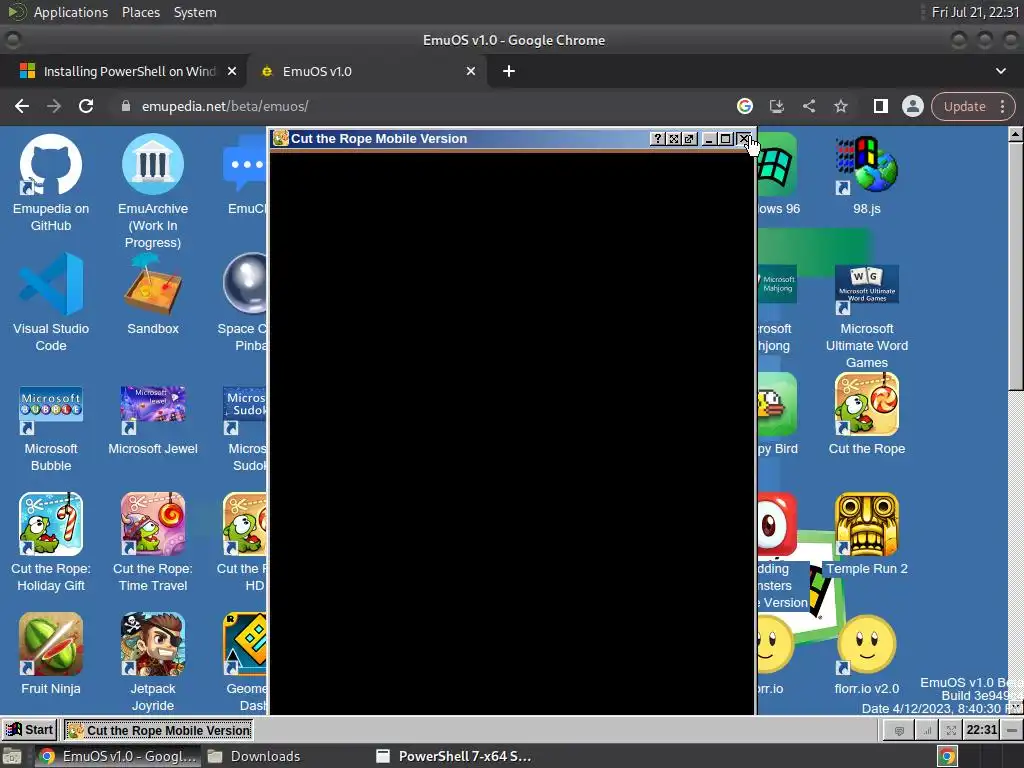This screenshot has width=1024, height=768.
Task: Select the EmuOS v1.0 browser tab
Action: pos(368,71)
